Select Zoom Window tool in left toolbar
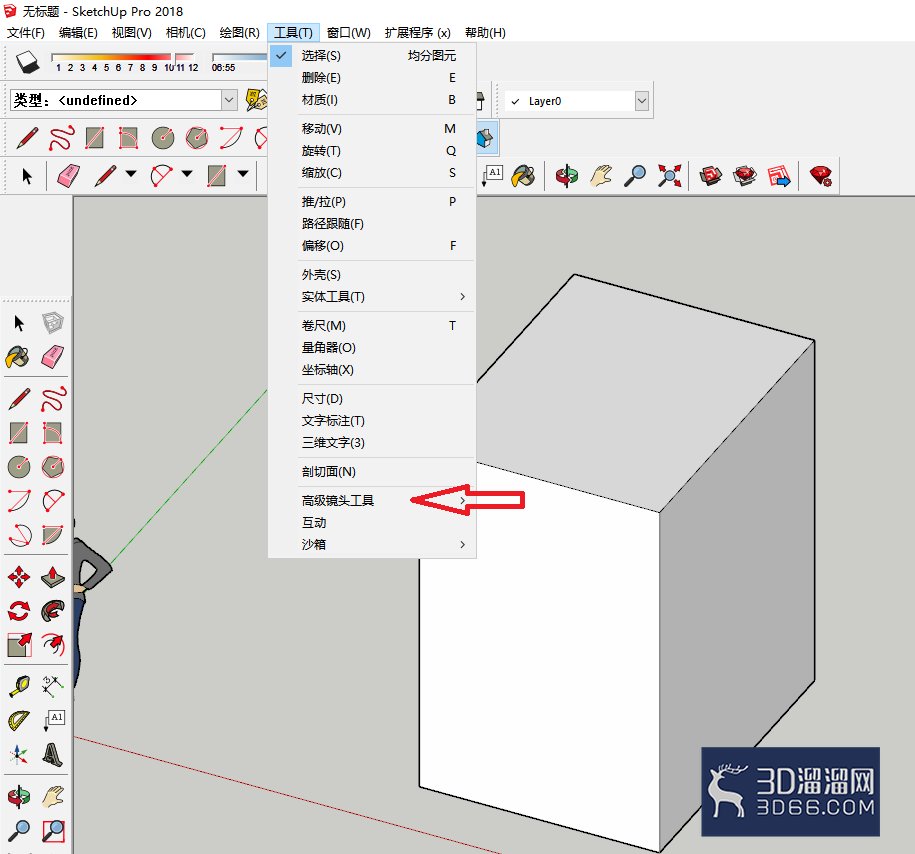The height and width of the screenshot is (854, 915). pos(53,831)
